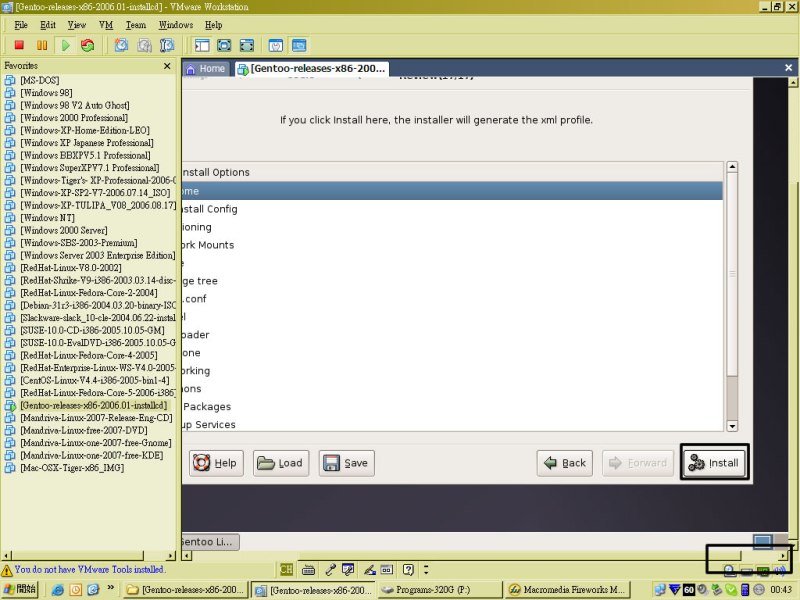Click the Internet Explorer quick launch icon
The width and height of the screenshot is (800, 600).
point(58,590)
